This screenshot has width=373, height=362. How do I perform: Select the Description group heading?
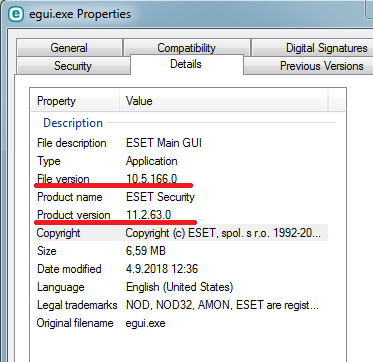73,123
